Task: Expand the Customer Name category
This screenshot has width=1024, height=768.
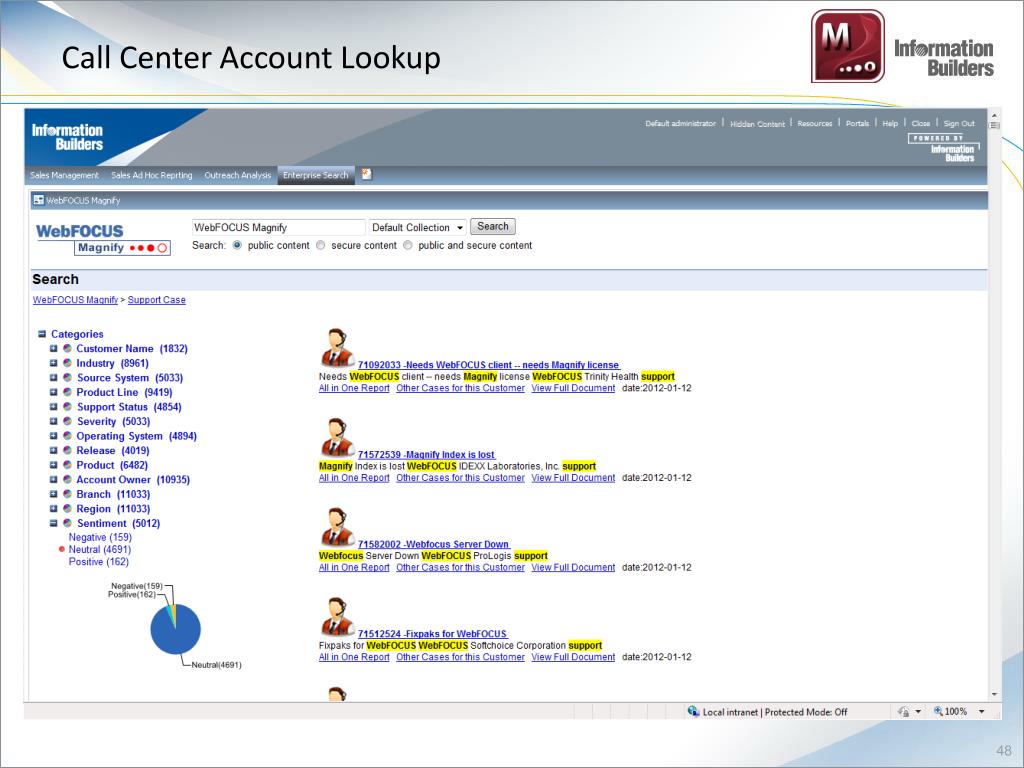Action: 54,348
